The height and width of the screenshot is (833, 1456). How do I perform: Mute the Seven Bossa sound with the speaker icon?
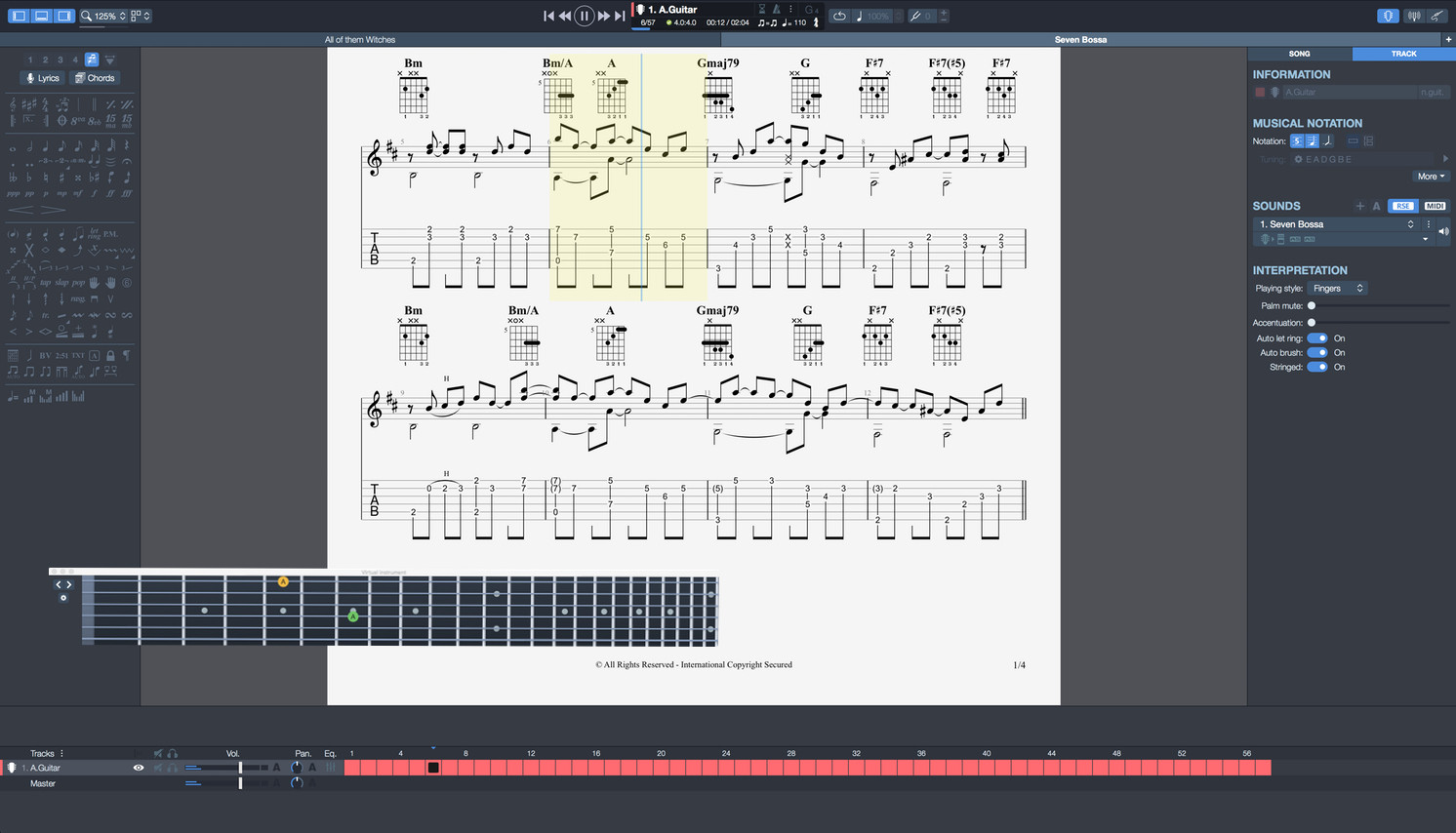(1444, 231)
